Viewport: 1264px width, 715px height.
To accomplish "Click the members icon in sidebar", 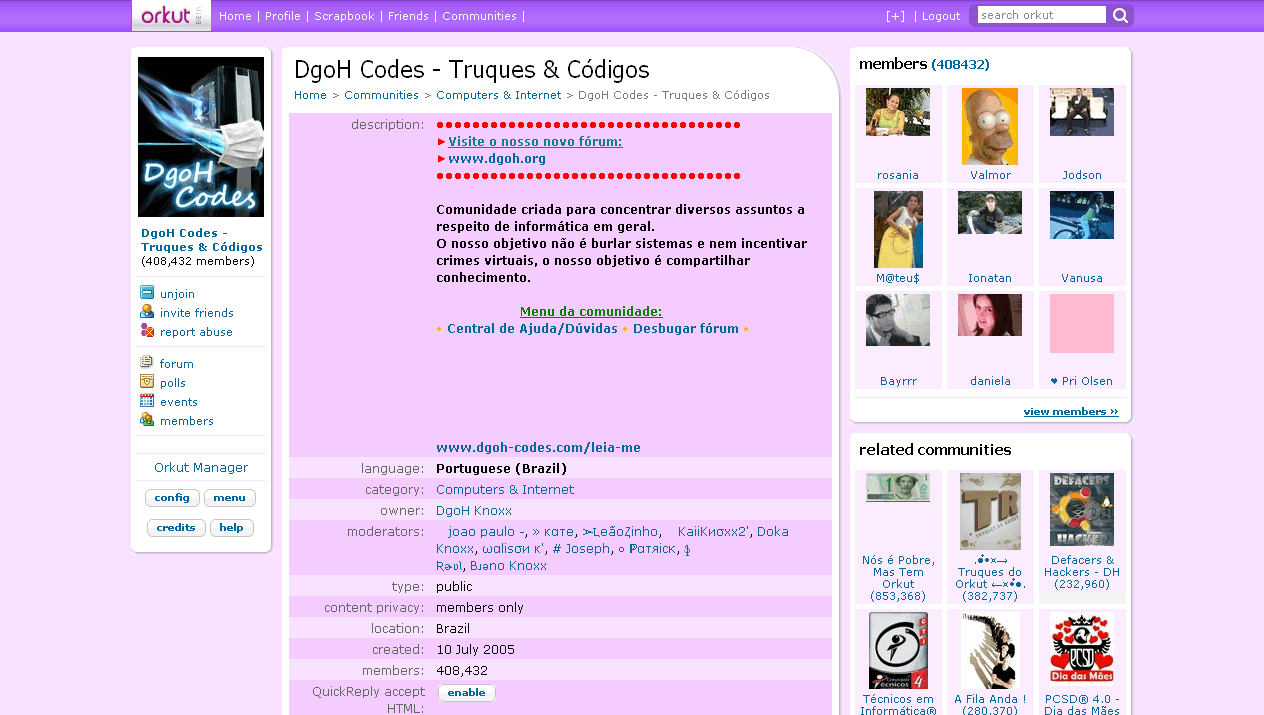I will [147, 420].
